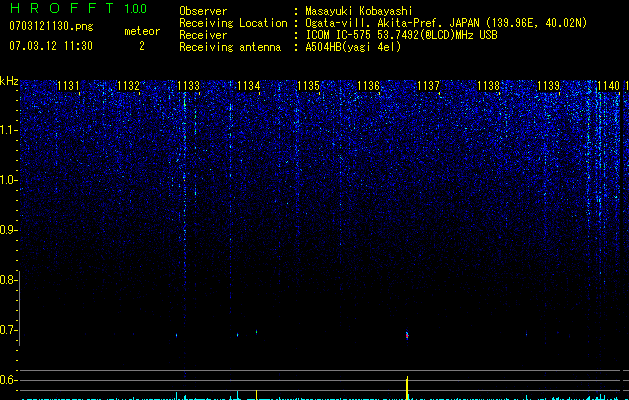Click the meteor count value 2
This screenshot has width=629, height=400.
[142, 46]
